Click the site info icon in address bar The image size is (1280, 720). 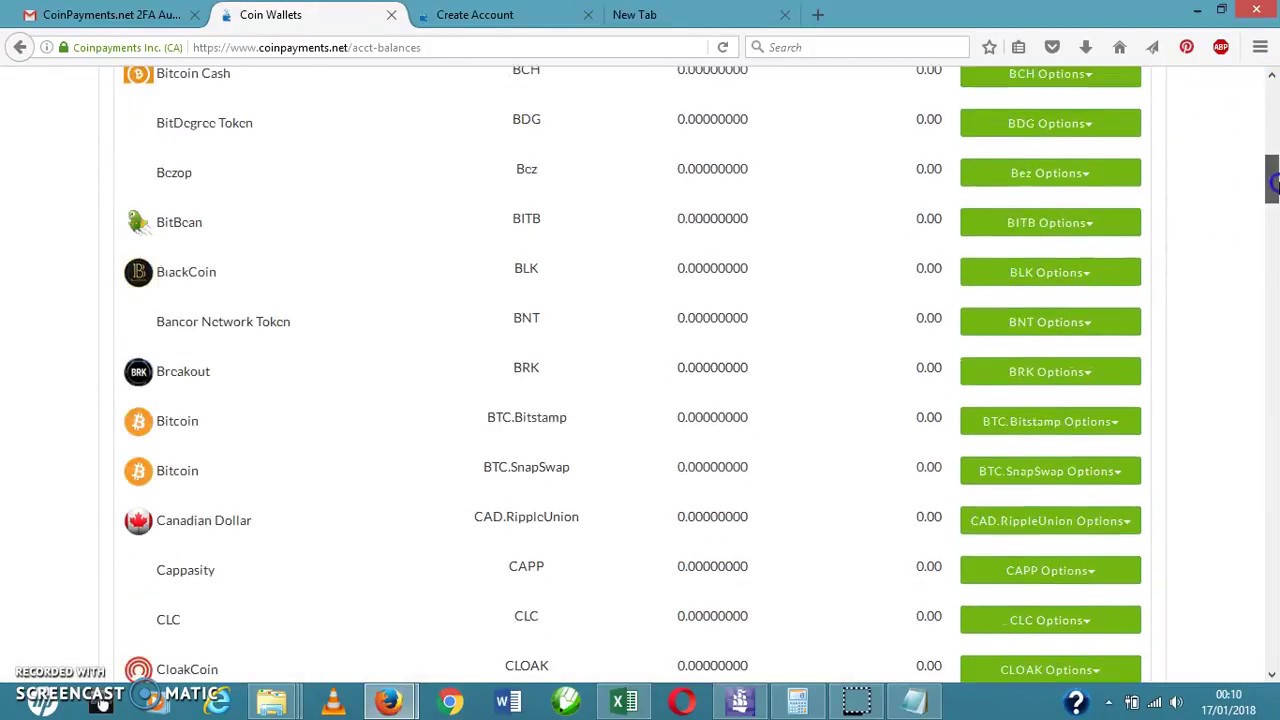46,47
